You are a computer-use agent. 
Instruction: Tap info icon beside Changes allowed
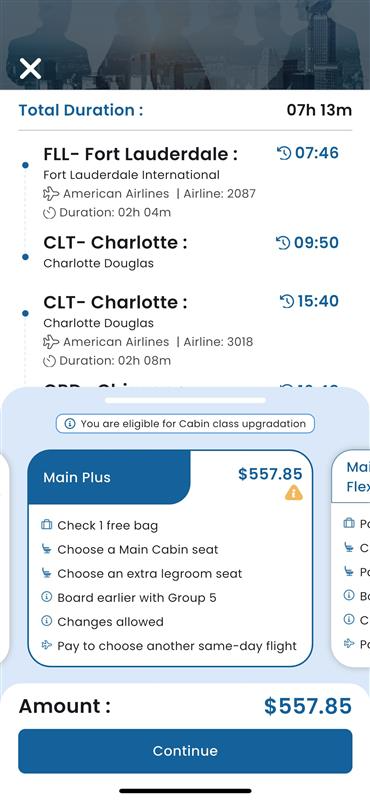tap(46, 621)
